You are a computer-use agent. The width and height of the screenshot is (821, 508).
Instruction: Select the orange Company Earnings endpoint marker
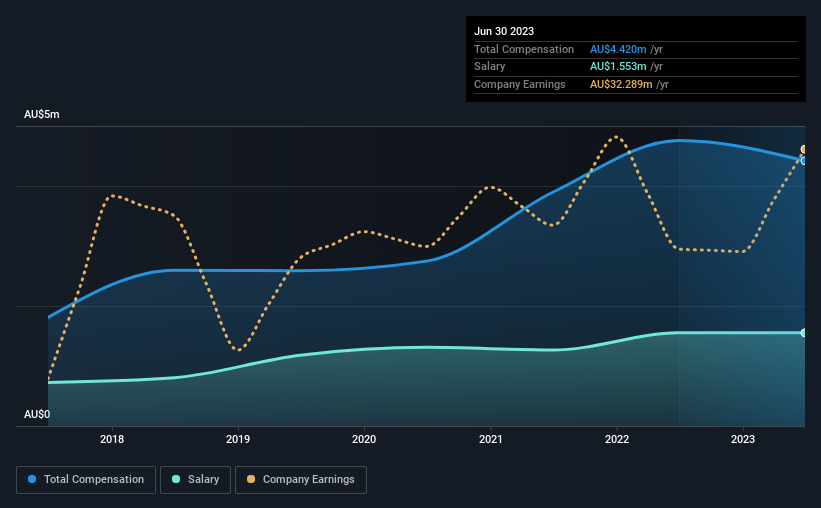click(804, 150)
